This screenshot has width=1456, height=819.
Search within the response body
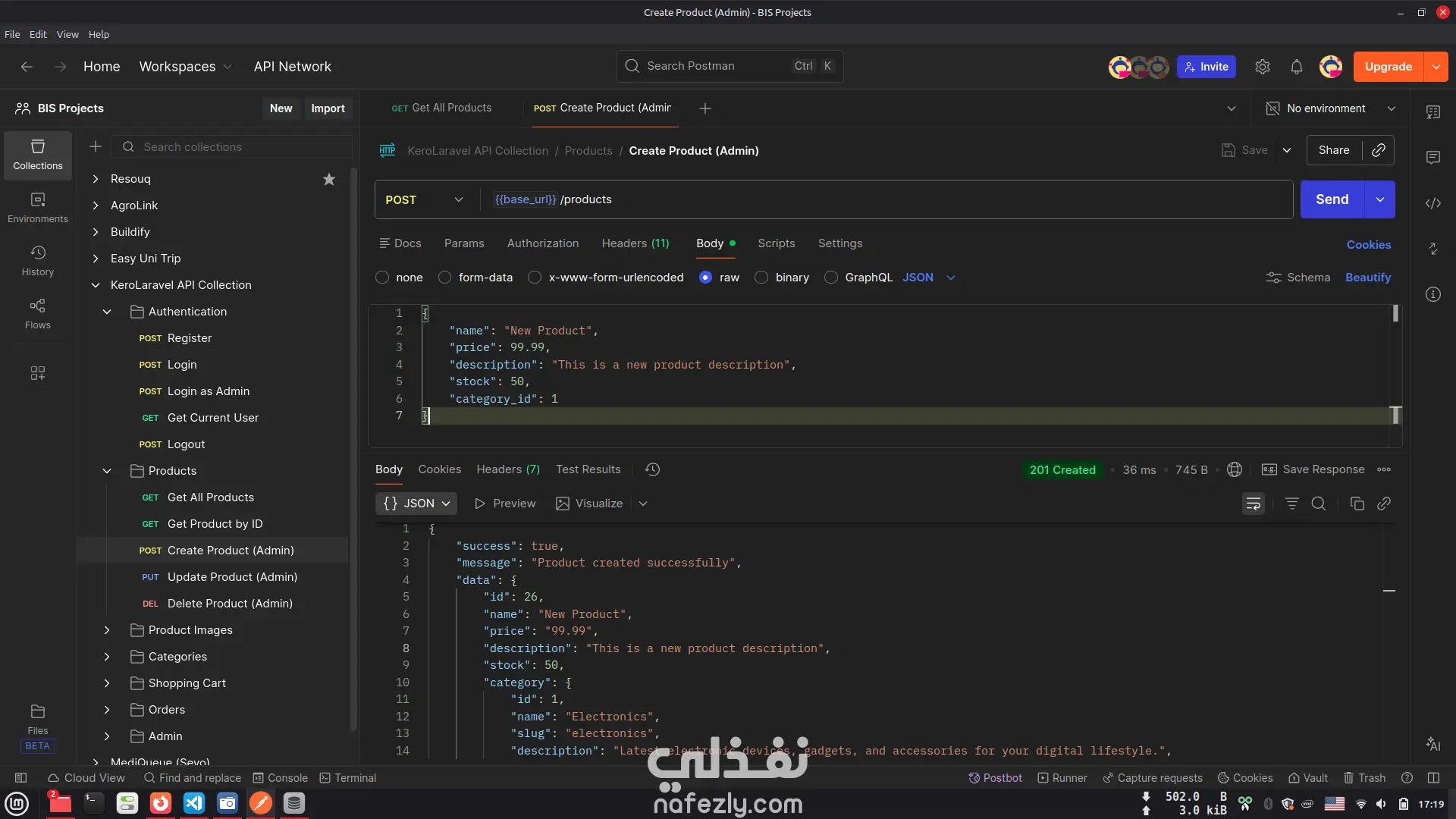pos(1318,504)
